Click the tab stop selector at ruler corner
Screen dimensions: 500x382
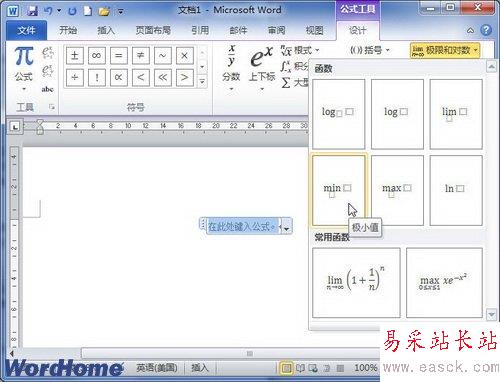point(15,127)
